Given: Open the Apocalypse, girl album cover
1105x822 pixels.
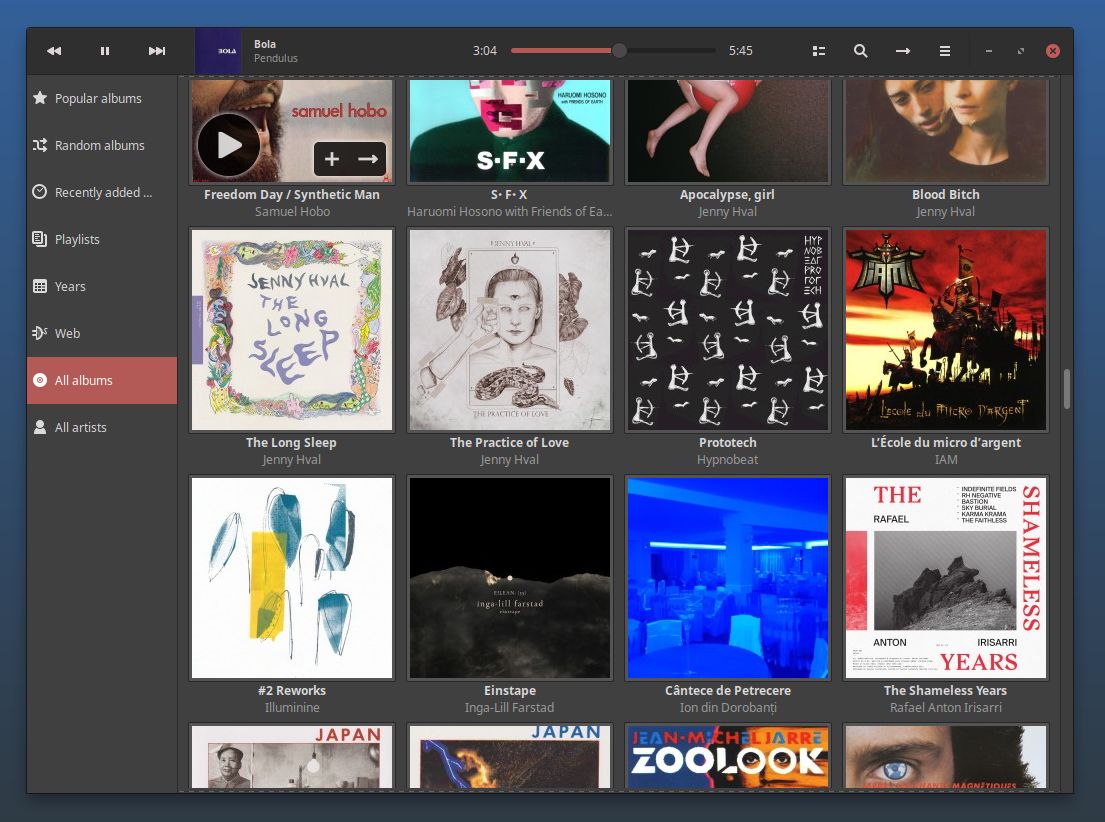Looking at the screenshot, I should click(728, 130).
